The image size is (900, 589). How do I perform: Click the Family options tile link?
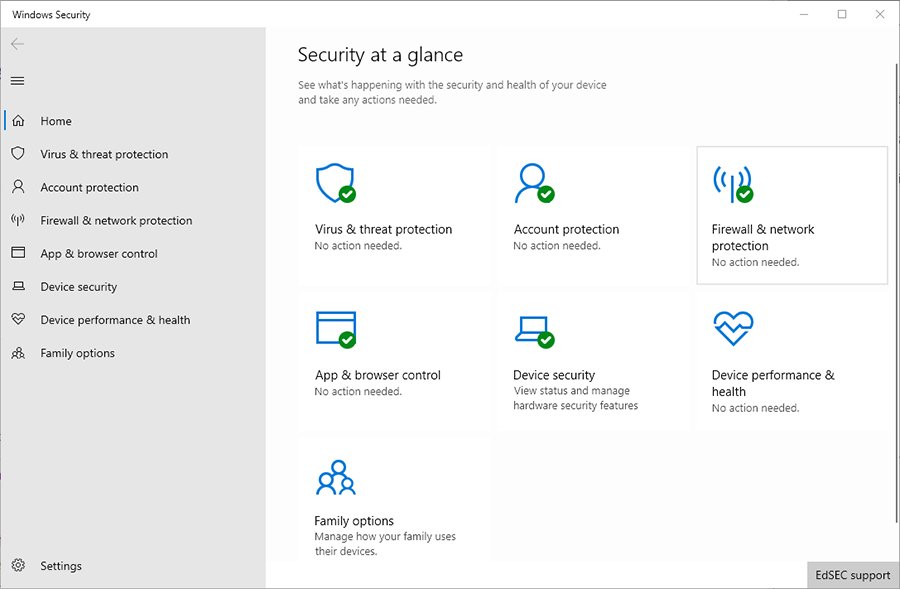pyautogui.click(x=355, y=520)
